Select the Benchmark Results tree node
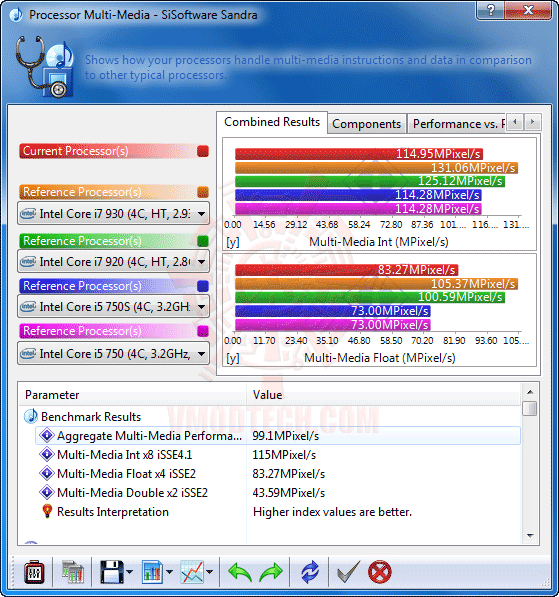Screen dimensions: 559x597 point(91,417)
